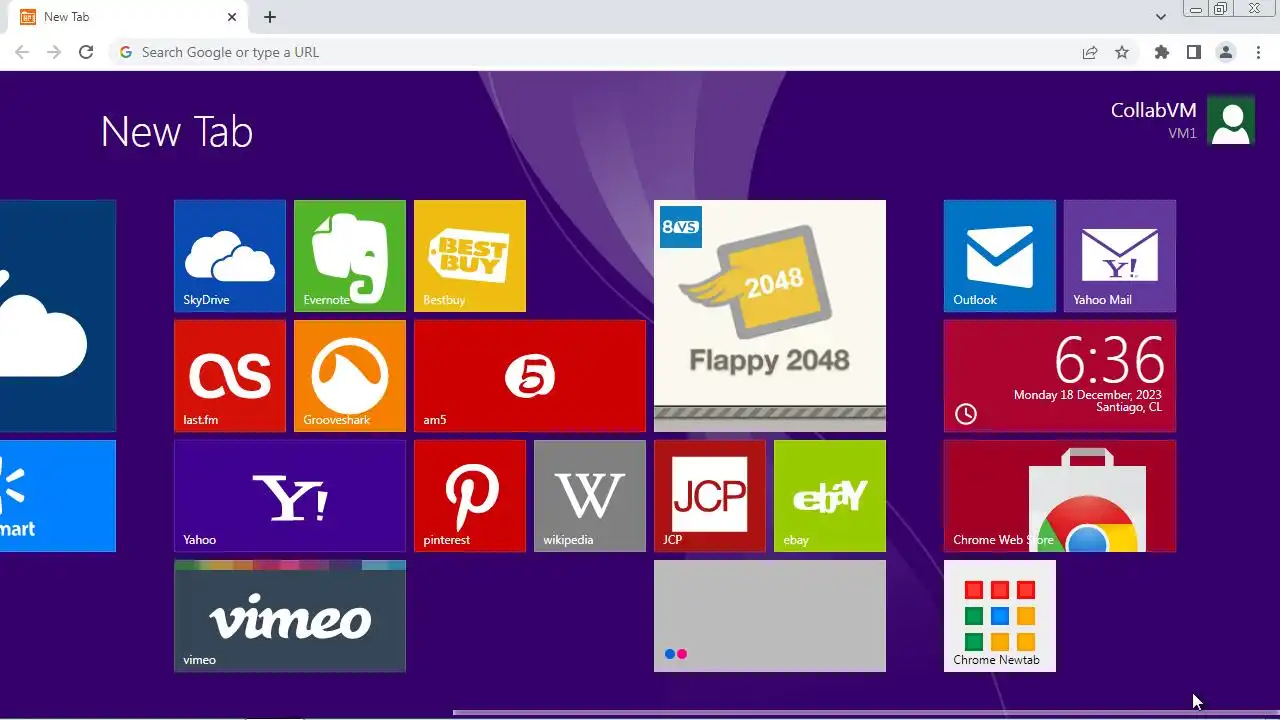The image size is (1280, 720).
Task: Click the share page icon in address bar
Action: point(1090,52)
